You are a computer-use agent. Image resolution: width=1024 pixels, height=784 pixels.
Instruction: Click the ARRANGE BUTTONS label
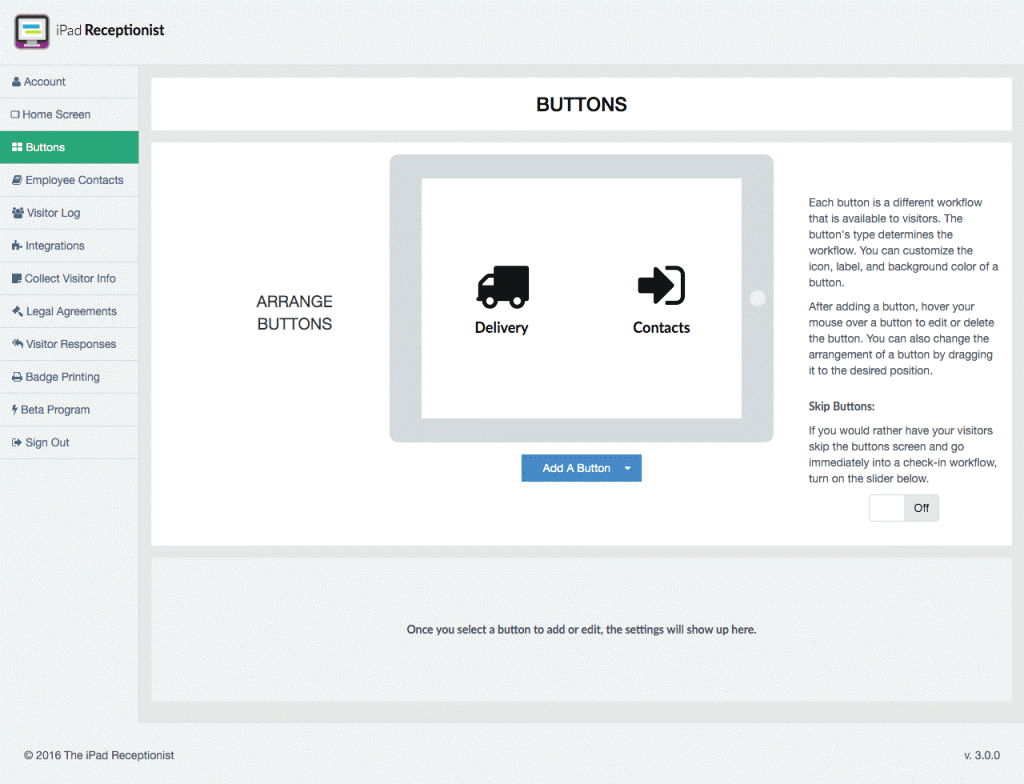[x=295, y=313]
